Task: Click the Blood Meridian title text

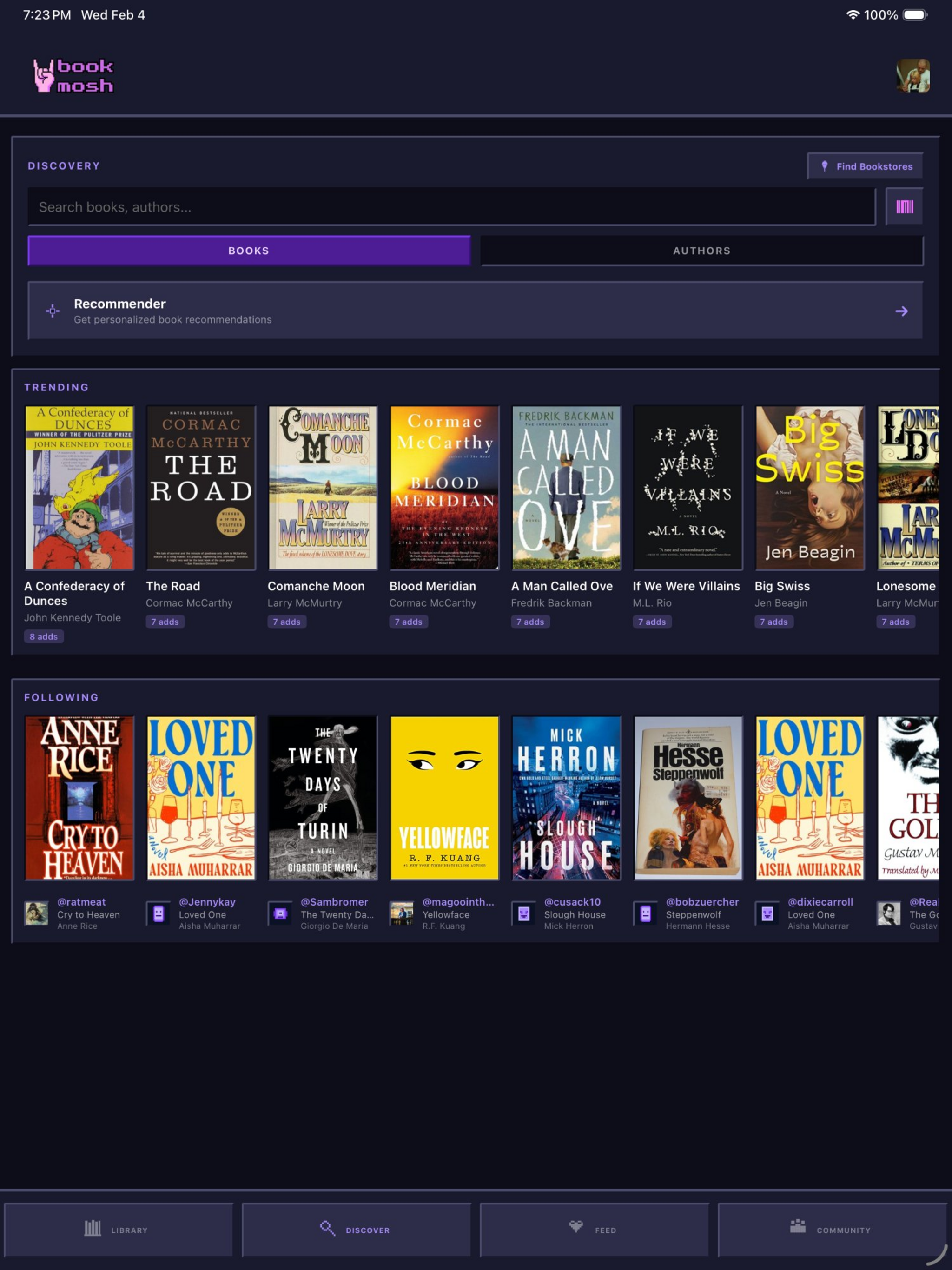Action: point(432,586)
